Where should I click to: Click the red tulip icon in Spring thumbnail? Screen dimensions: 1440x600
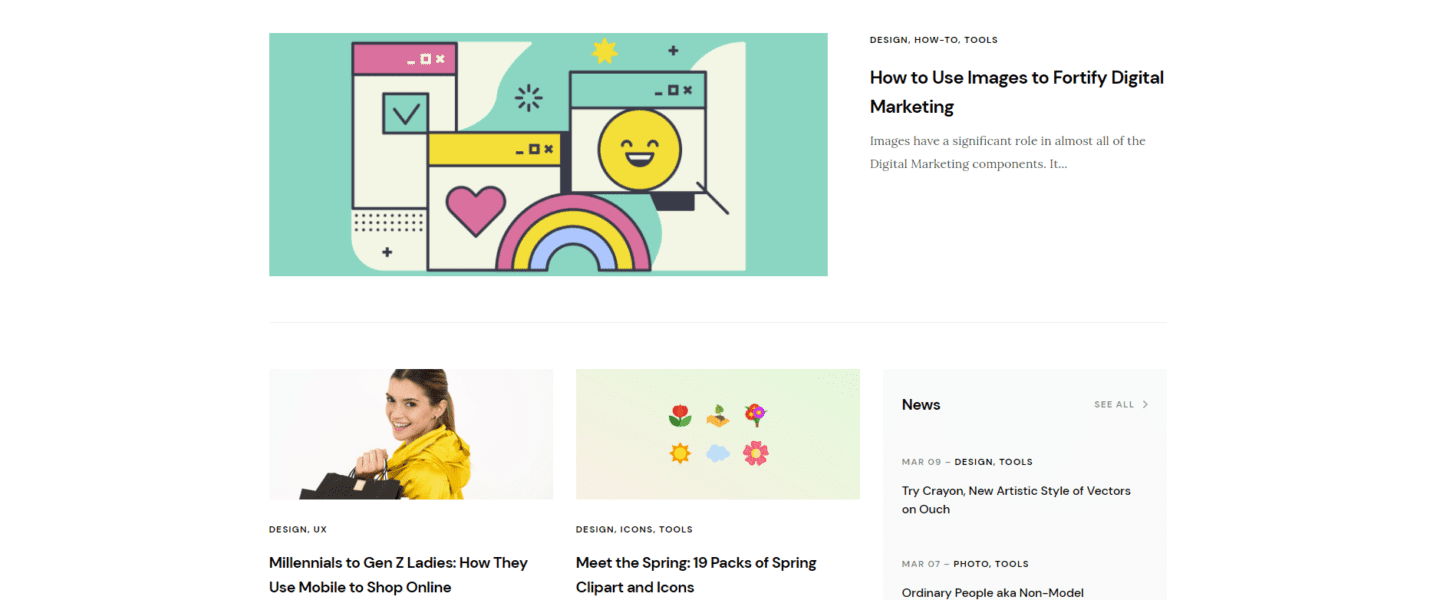[x=680, y=415]
